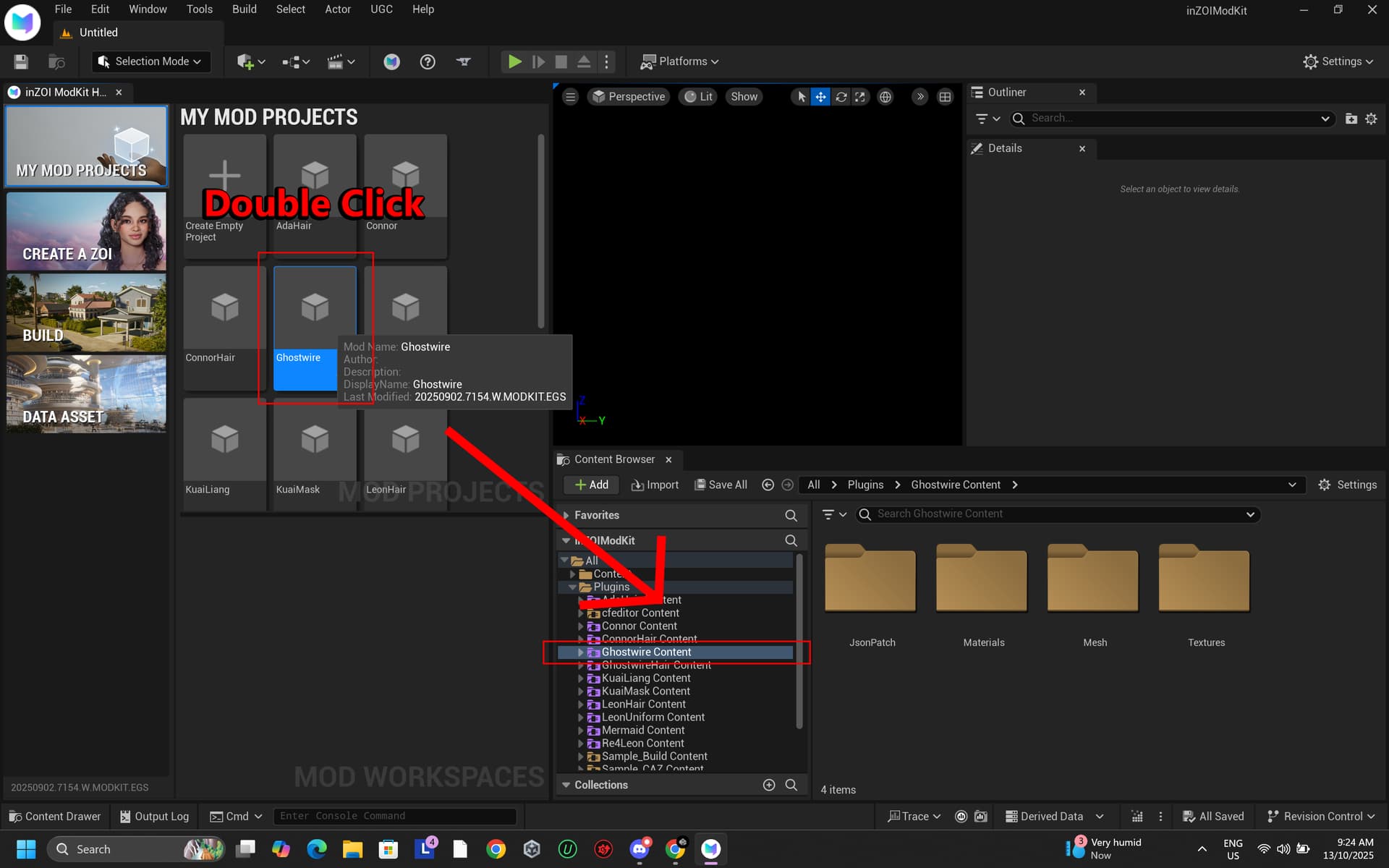This screenshot has height=868, width=1389.
Task: Toggle the Lit view mode button
Action: 698,97
